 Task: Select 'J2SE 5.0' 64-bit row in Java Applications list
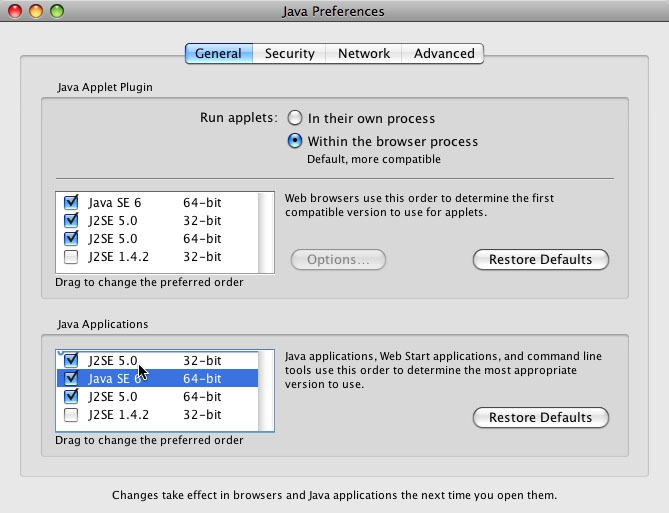click(x=157, y=396)
